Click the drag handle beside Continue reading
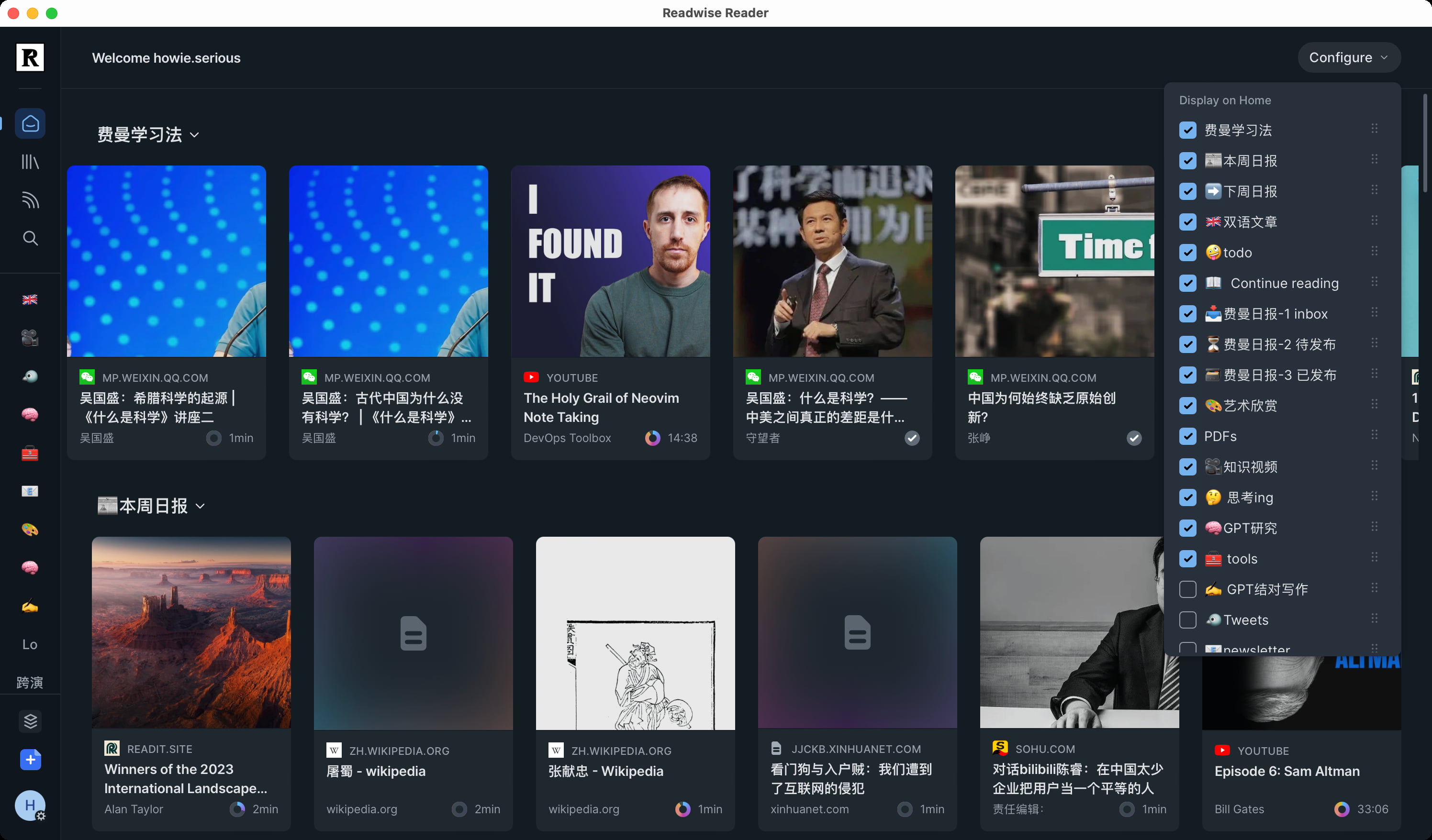1432x840 pixels. click(1374, 281)
